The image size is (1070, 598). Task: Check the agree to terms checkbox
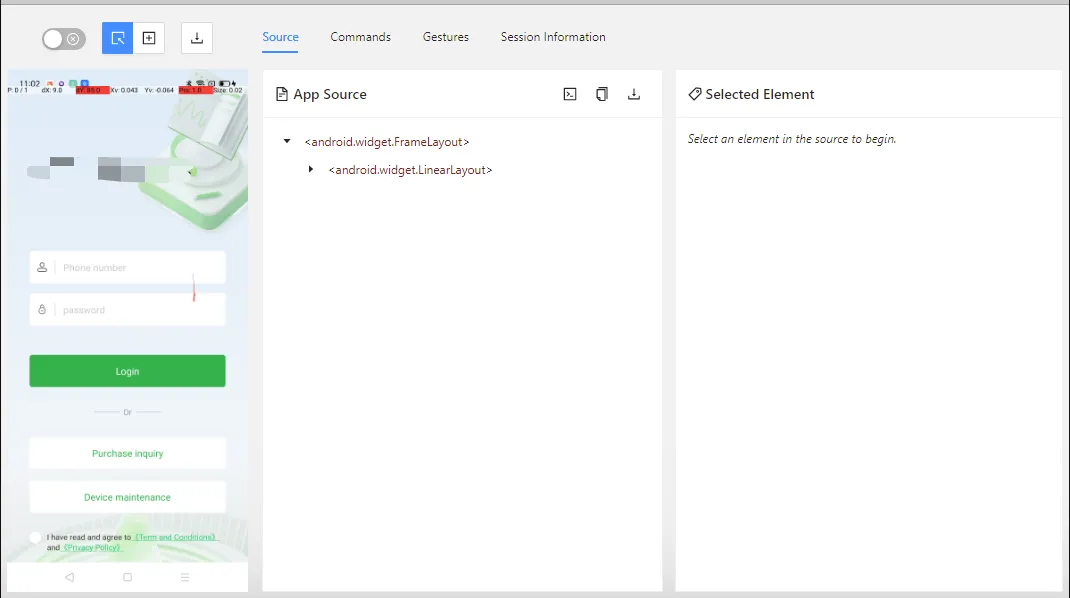point(36,537)
